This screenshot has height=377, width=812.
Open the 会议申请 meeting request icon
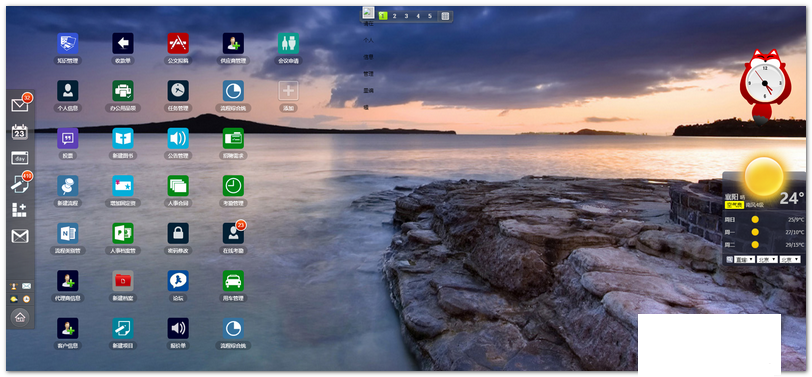pos(288,44)
